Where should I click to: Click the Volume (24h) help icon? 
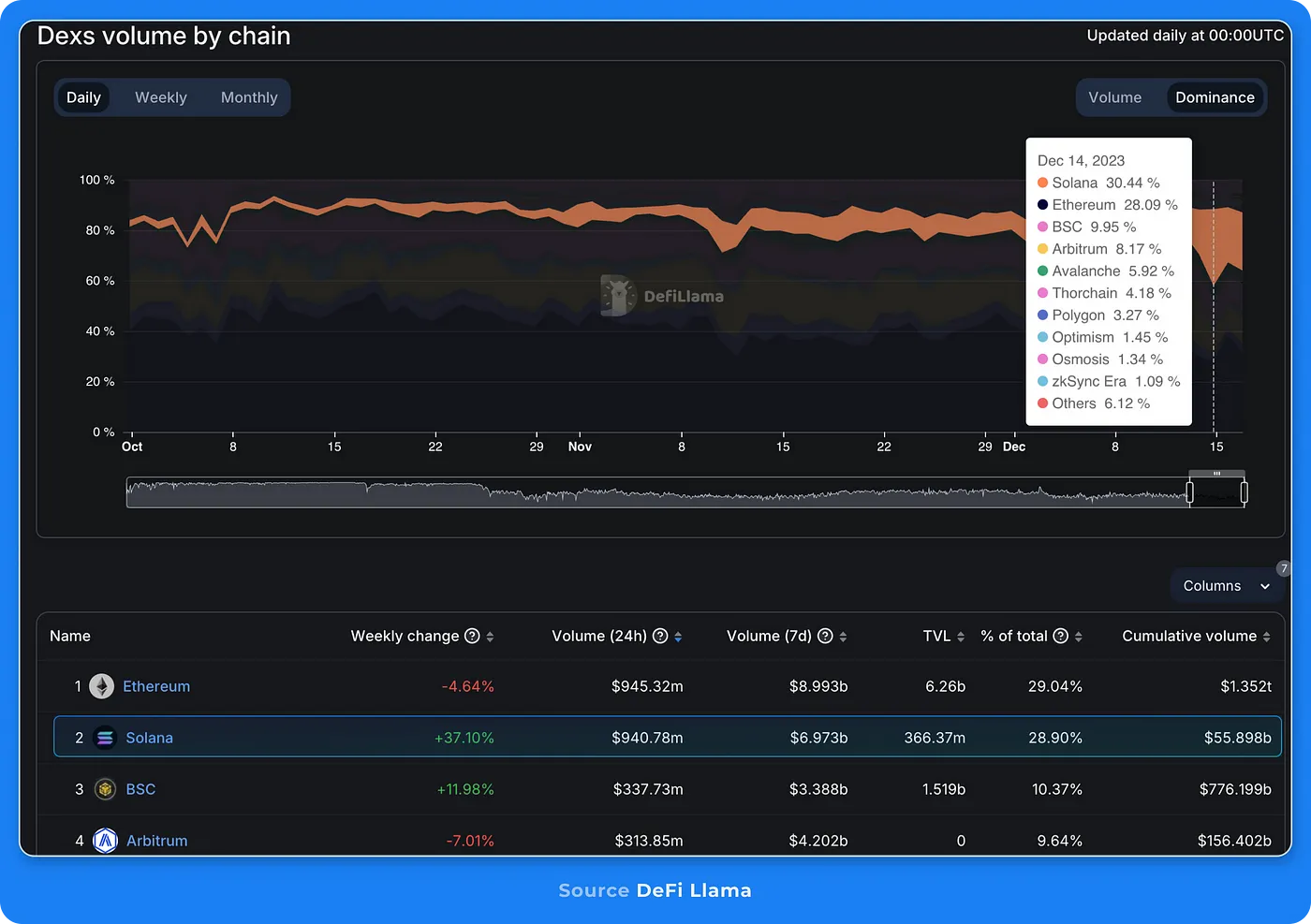click(x=660, y=636)
